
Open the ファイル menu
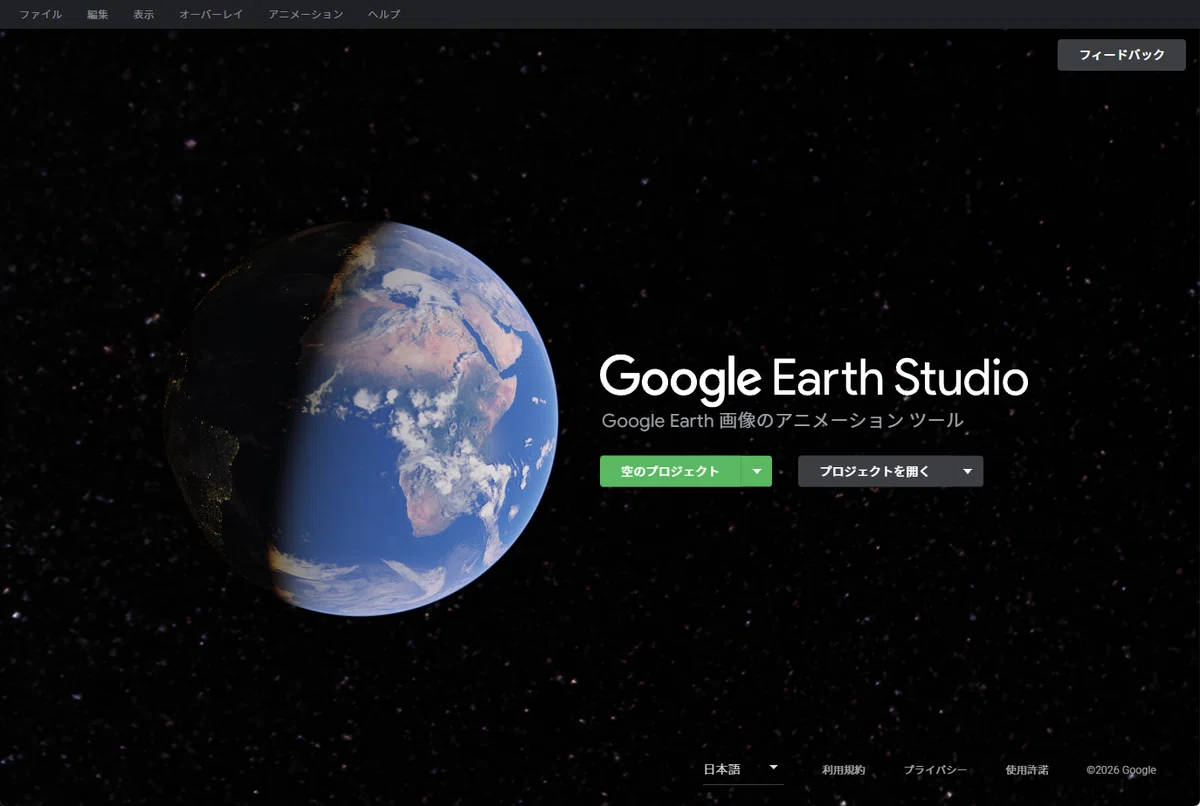[x=40, y=14]
